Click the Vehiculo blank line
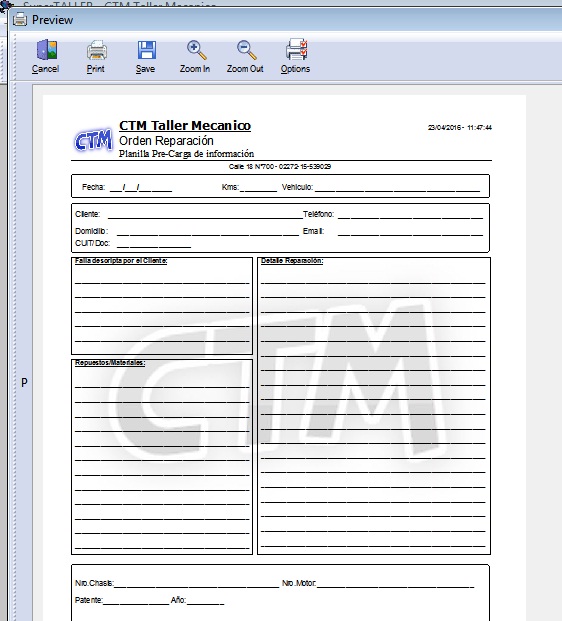This screenshot has height=621, width=562. coord(397,188)
